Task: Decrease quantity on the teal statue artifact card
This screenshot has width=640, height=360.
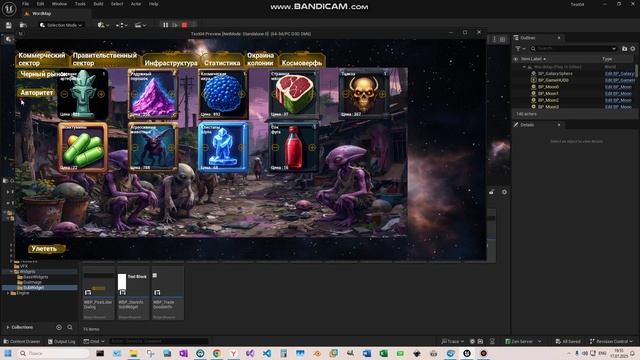Action: coord(64,94)
